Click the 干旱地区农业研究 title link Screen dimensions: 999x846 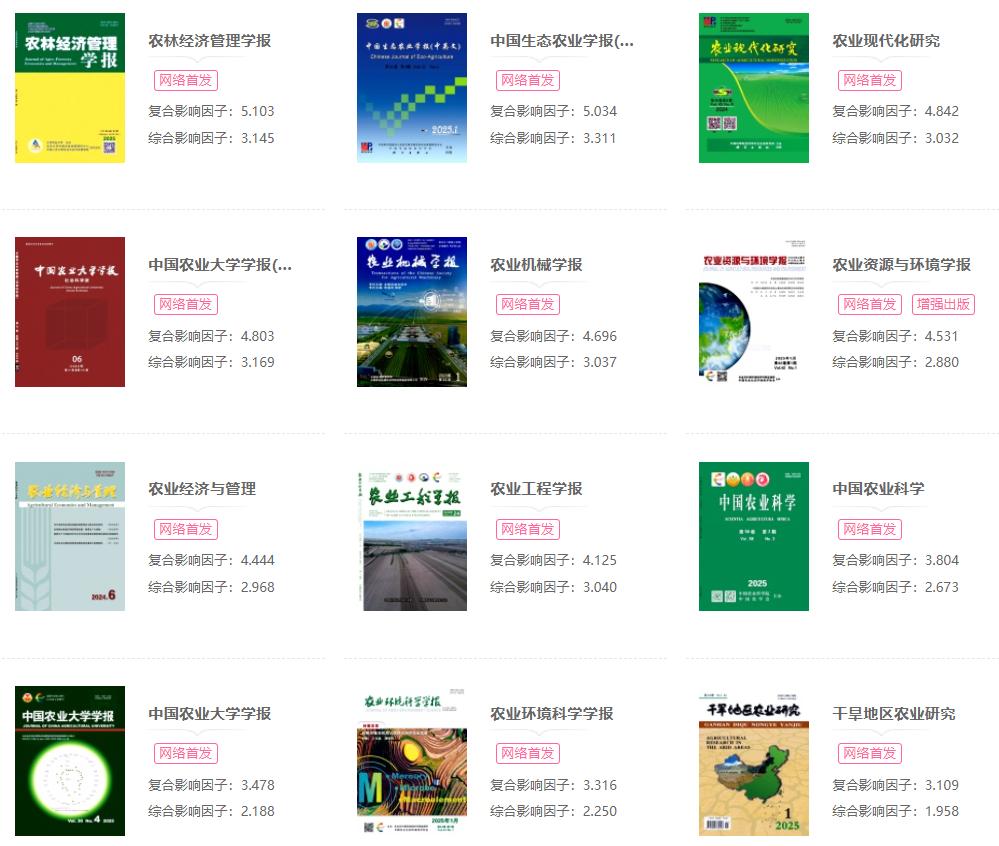(893, 713)
